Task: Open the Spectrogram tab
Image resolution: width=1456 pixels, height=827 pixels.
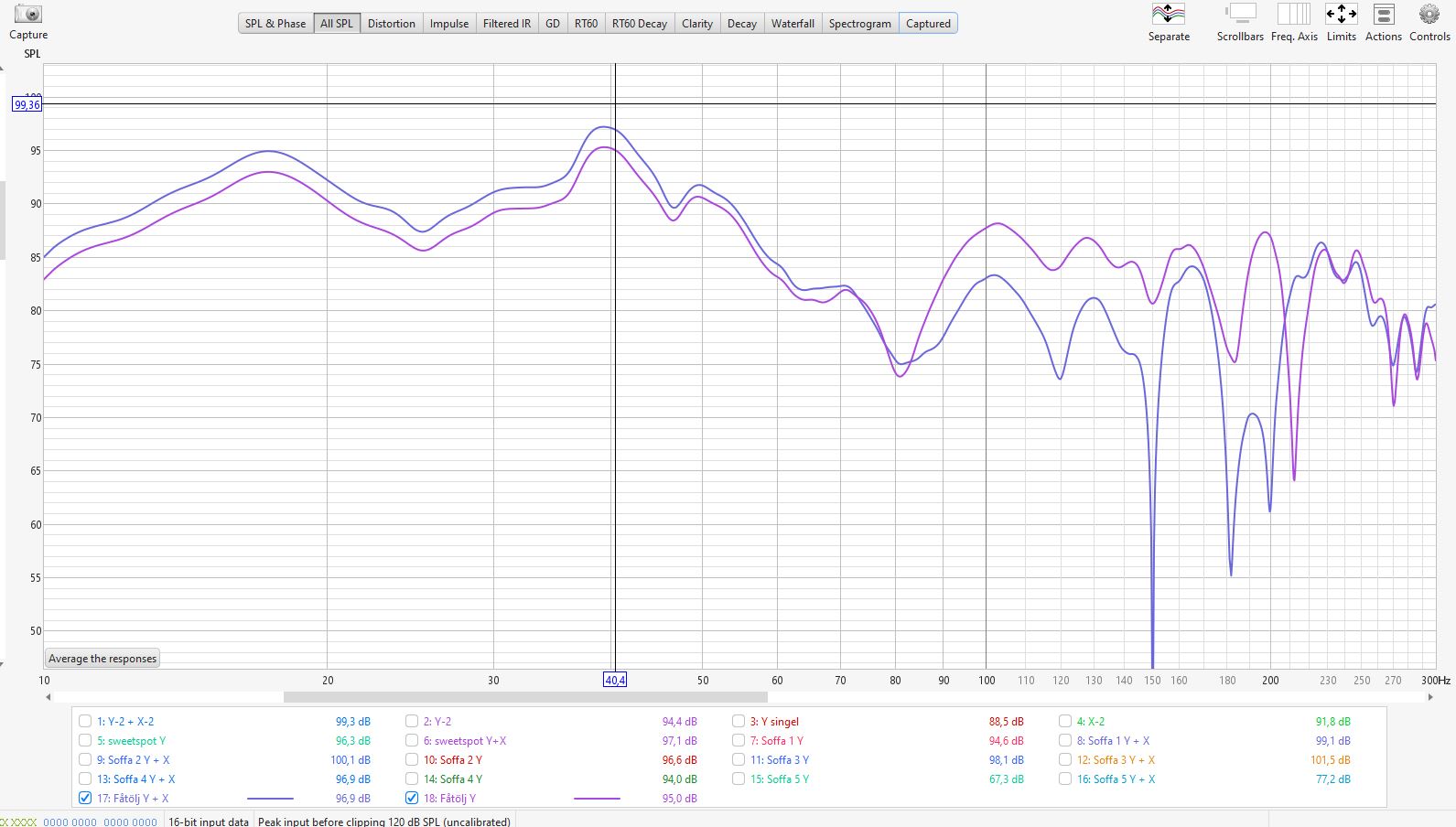Action: (860, 24)
